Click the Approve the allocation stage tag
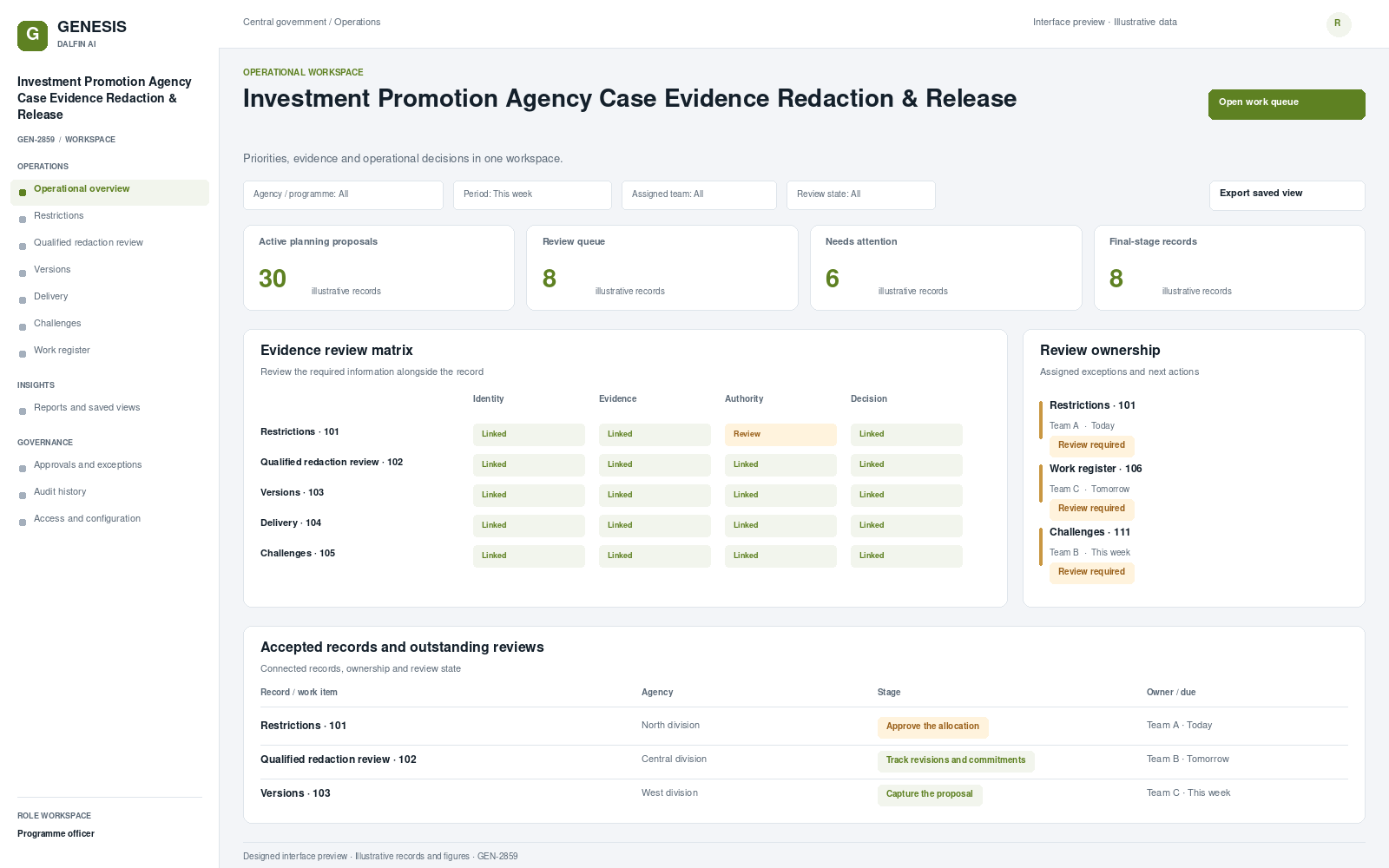 click(x=932, y=727)
